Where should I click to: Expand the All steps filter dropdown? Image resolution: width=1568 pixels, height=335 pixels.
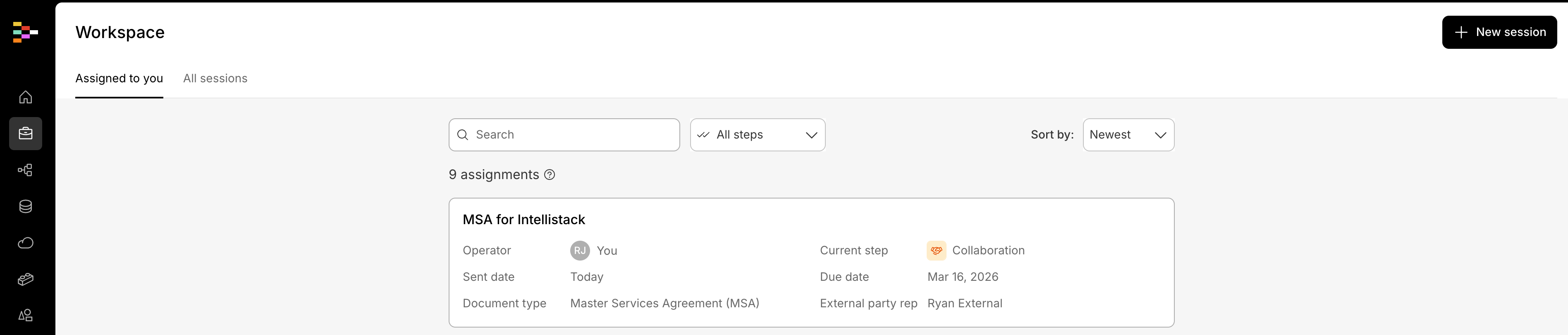tap(757, 134)
